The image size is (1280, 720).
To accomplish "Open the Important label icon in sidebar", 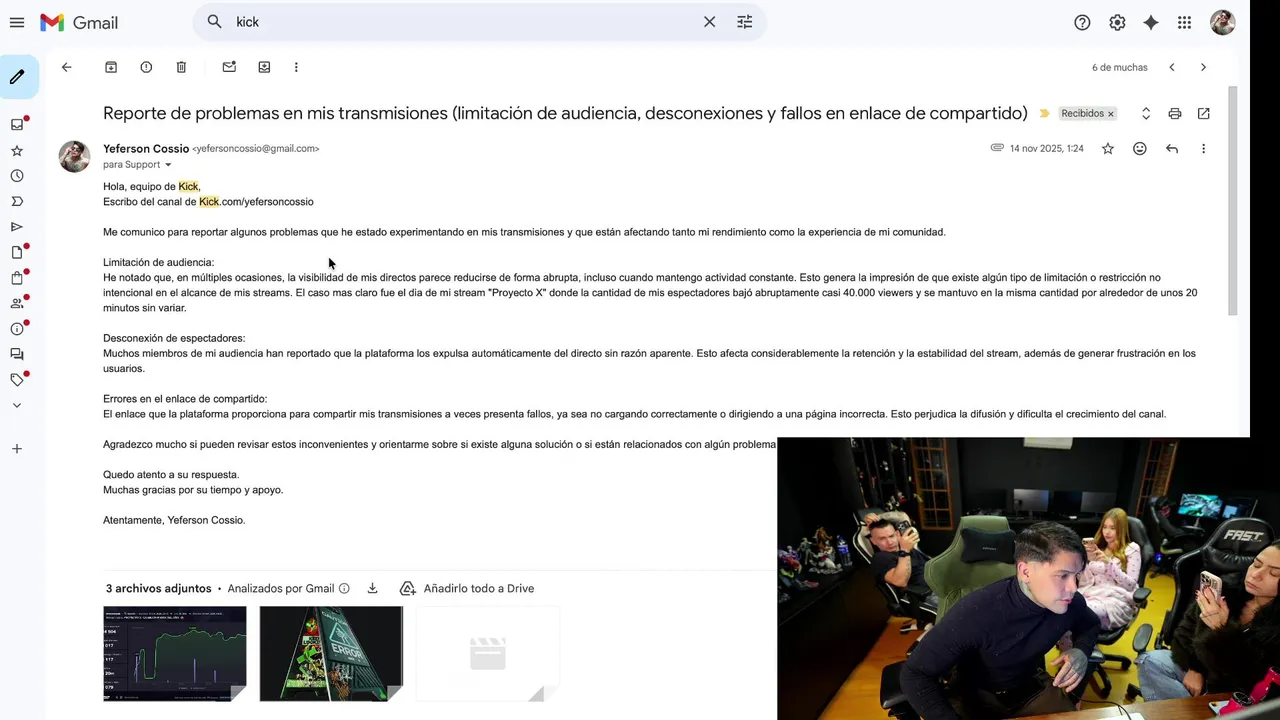I will click(x=17, y=202).
